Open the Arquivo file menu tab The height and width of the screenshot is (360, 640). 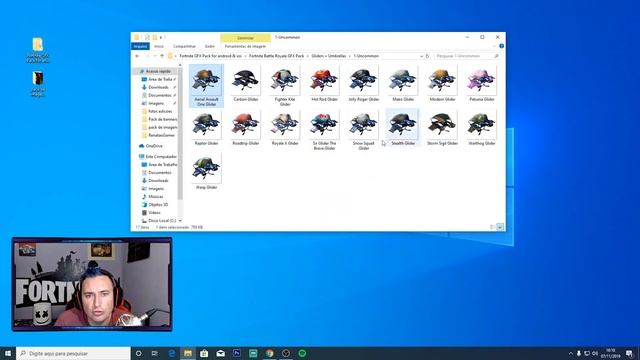click(x=140, y=46)
